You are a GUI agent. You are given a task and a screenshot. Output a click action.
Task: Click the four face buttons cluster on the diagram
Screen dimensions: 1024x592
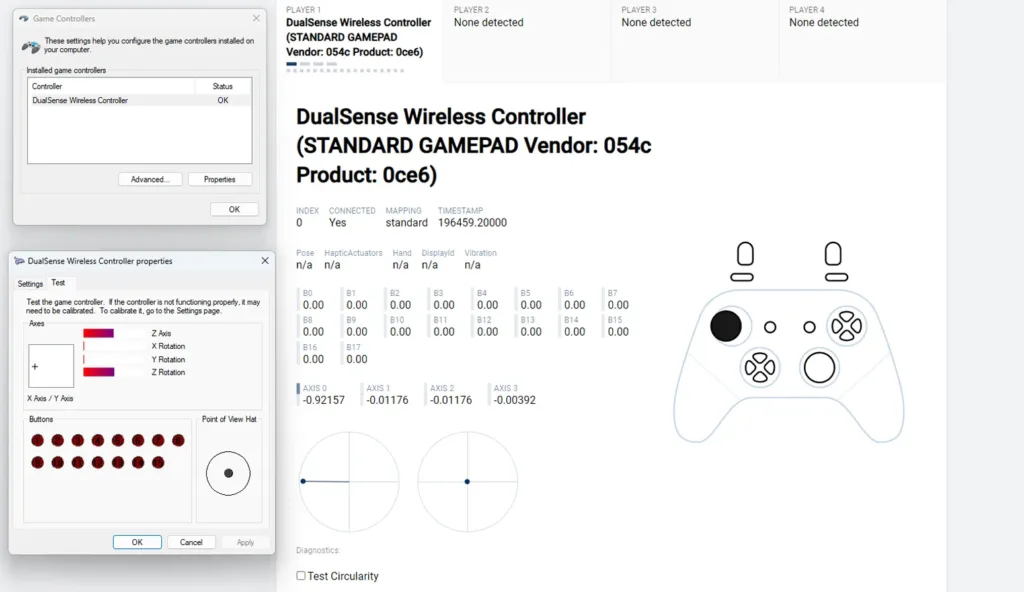pos(846,326)
